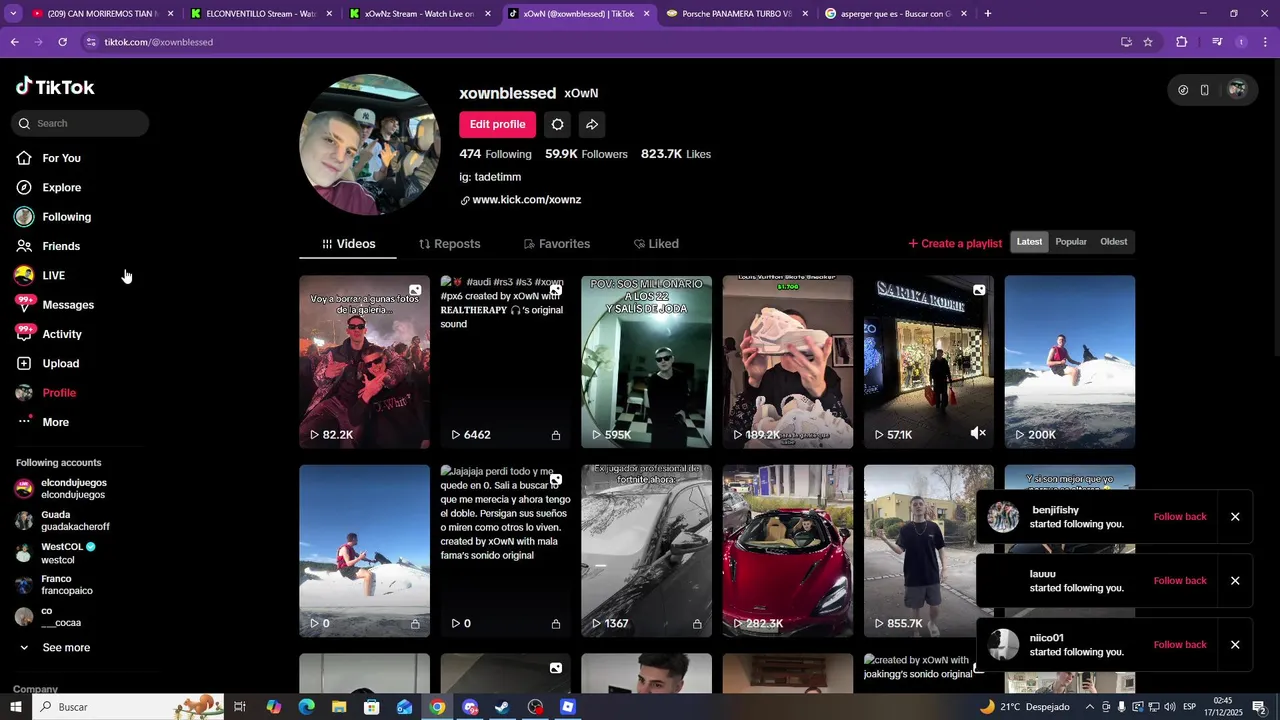This screenshot has height=720, width=1280.
Task: Click the 474 Following count
Action: pyautogui.click(x=495, y=154)
